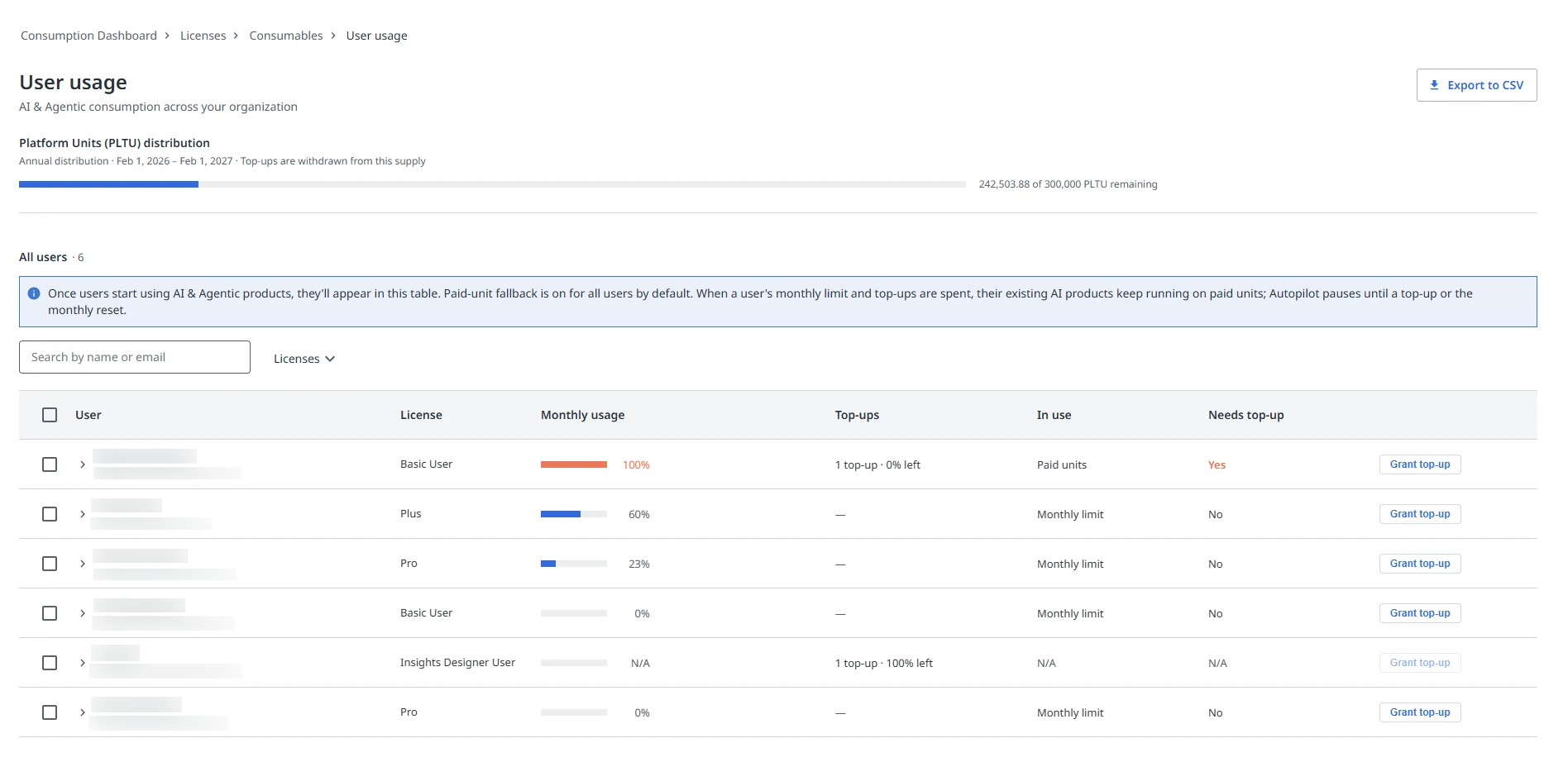Export the table with Export to CSV
This screenshot has width=1568, height=762.
point(1476,85)
